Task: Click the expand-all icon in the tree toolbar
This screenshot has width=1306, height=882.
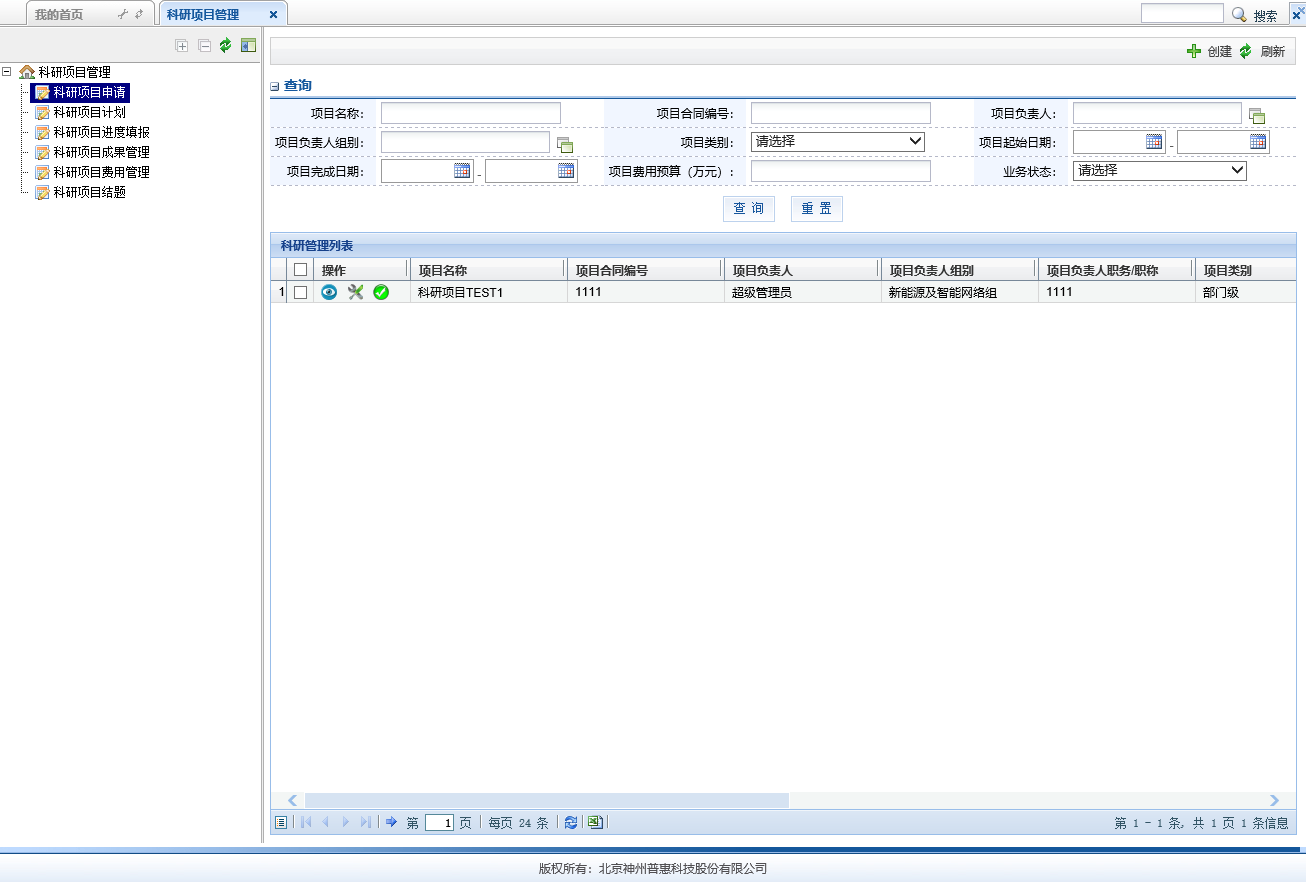Action: [x=181, y=46]
